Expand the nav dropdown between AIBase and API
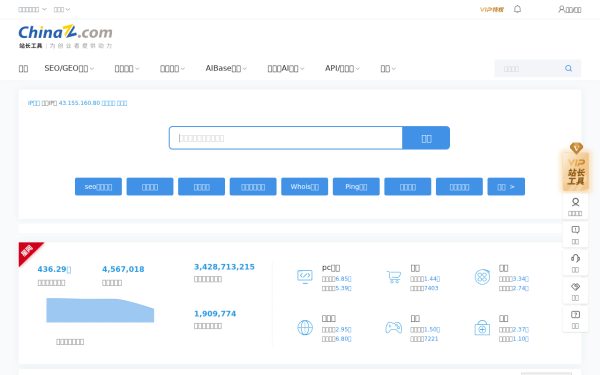This screenshot has width=600, height=375. 285,68
